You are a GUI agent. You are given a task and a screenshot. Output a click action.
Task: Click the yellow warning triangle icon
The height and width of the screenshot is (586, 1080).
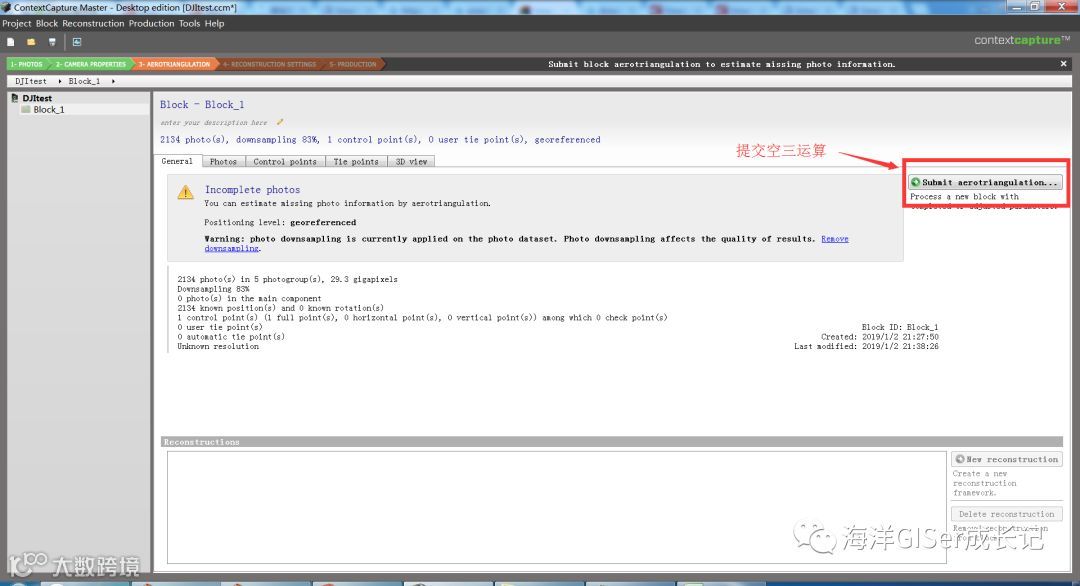[185, 192]
